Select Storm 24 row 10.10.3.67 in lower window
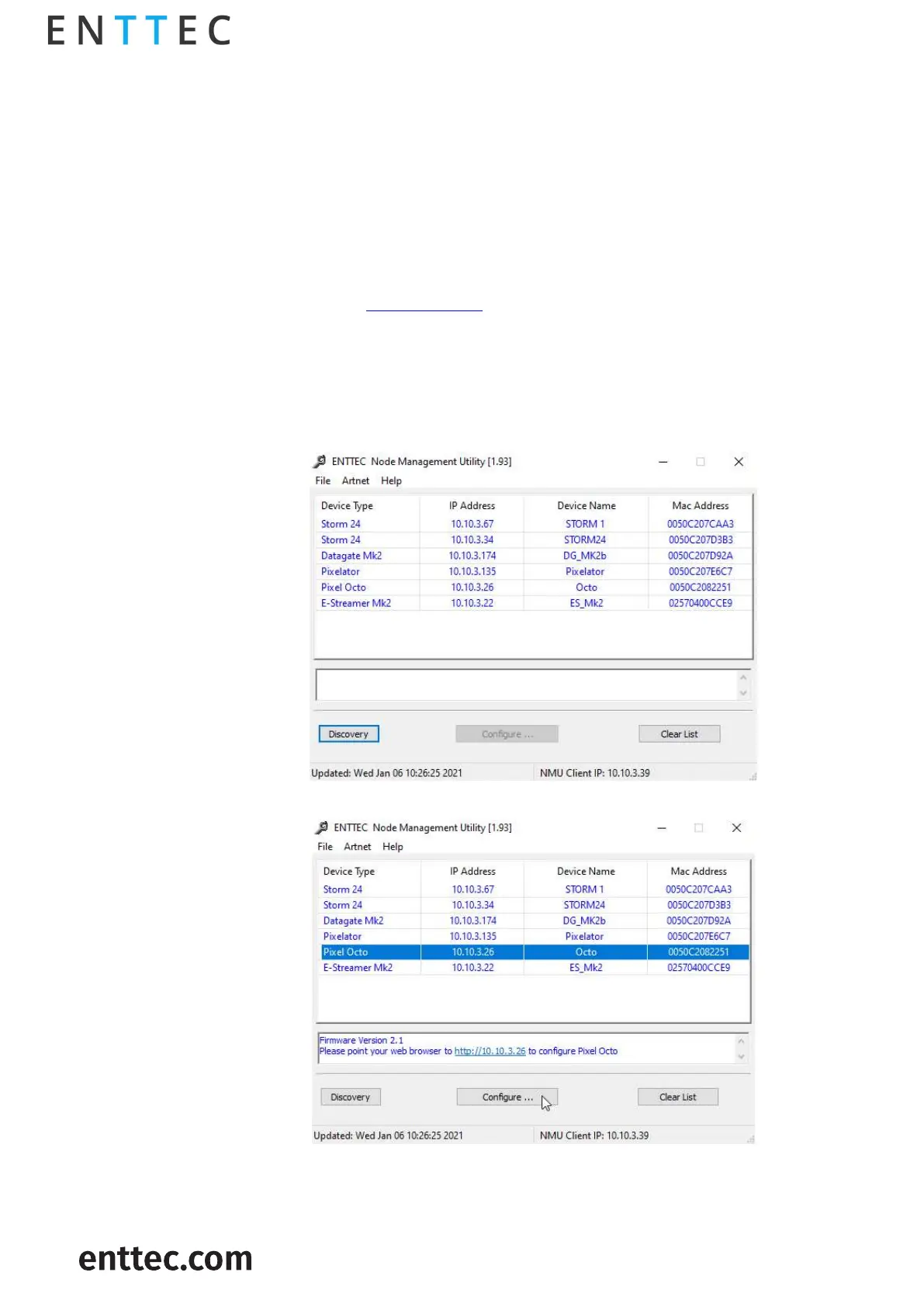The image size is (924, 1307). click(534, 889)
